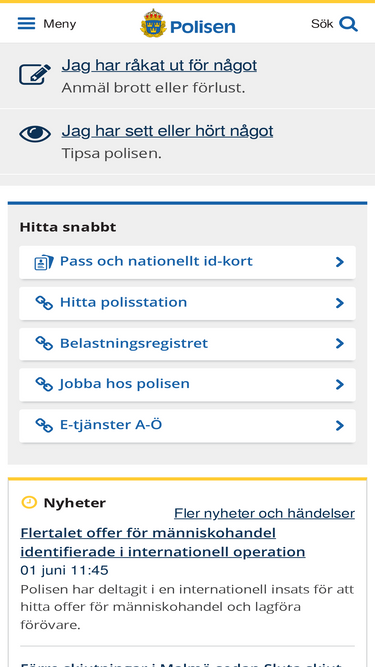Select the Sök text label
The width and height of the screenshot is (375, 667).
[x=322, y=24]
